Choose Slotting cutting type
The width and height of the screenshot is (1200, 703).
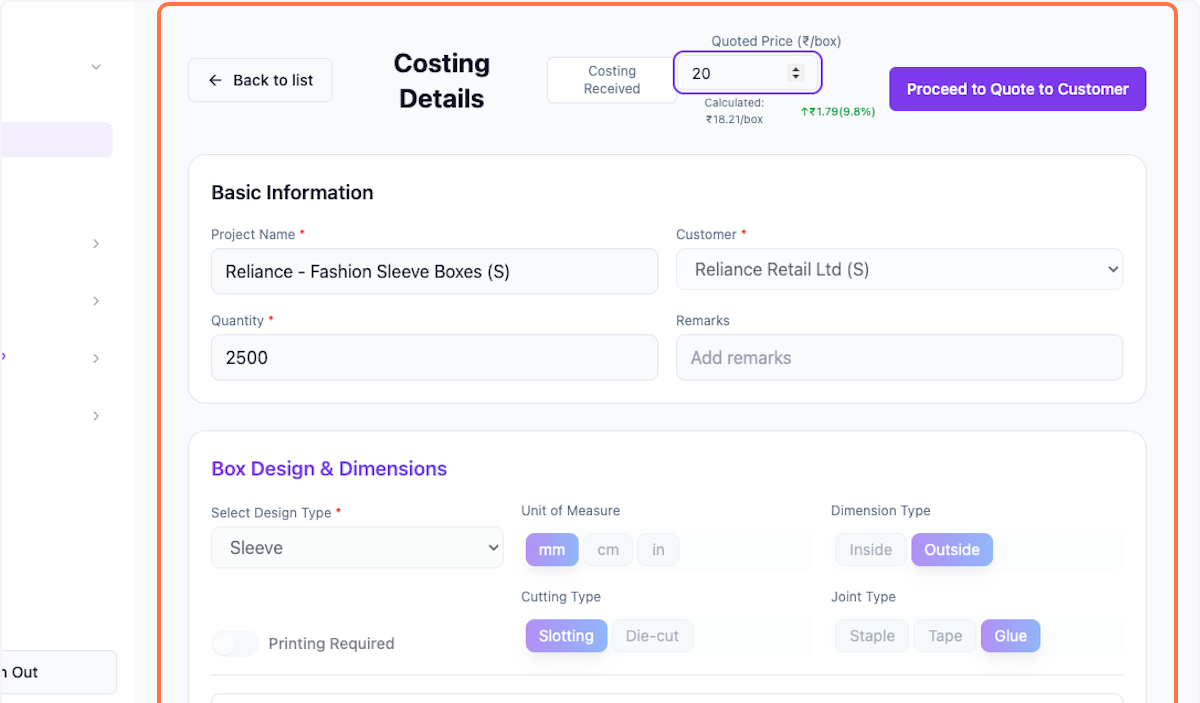(566, 636)
